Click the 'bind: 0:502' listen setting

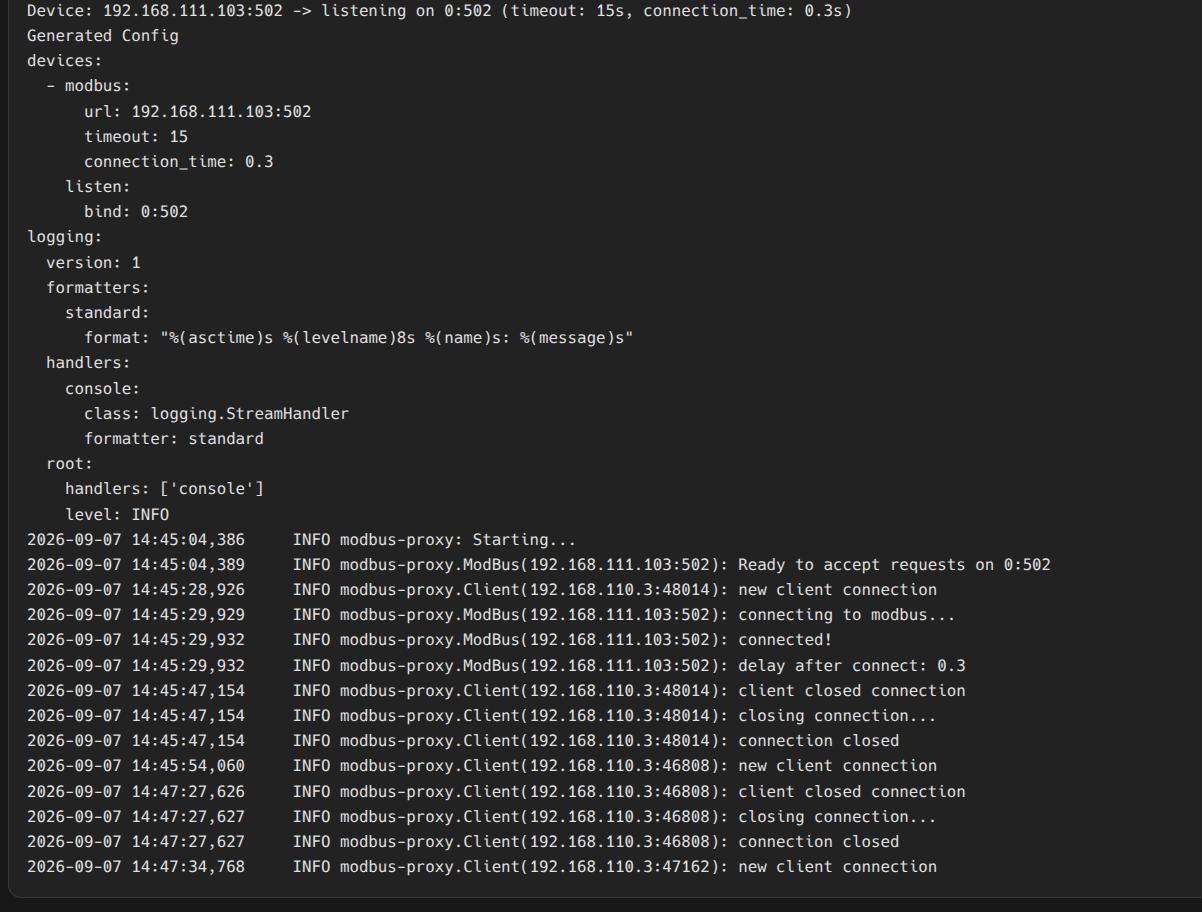click(136, 212)
